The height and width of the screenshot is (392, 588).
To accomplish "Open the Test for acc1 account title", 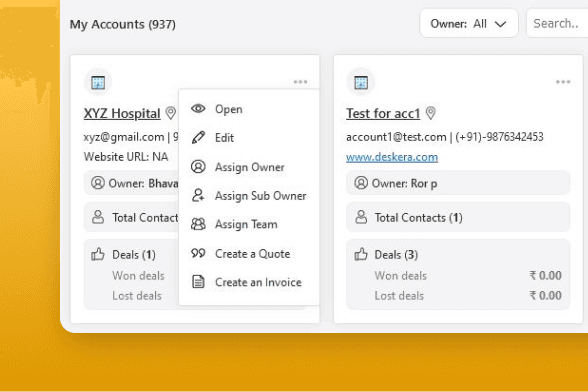I will click(383, 113).
